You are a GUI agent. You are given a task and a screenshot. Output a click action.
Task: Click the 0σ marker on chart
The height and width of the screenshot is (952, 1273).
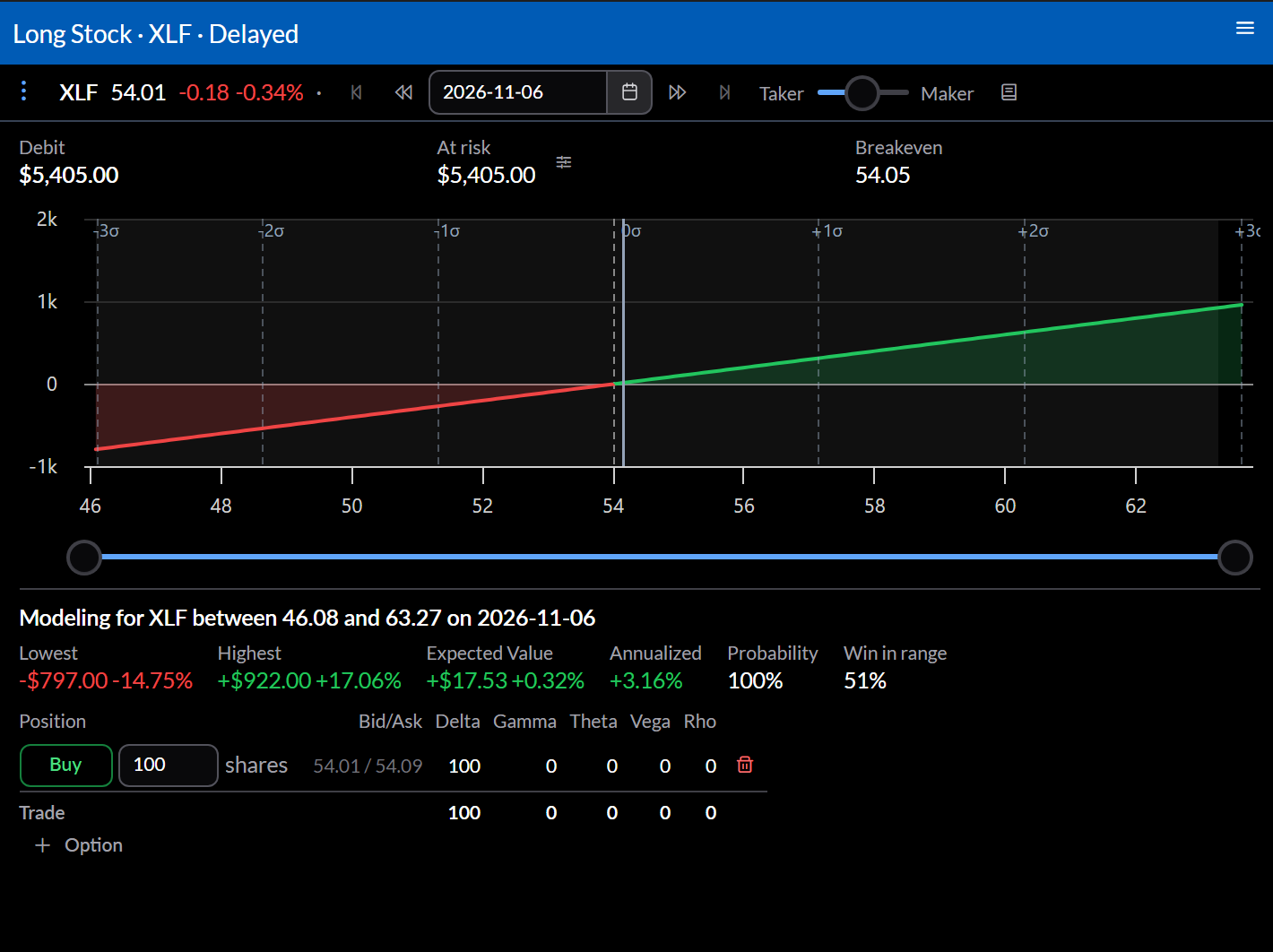[x=632, y=231]
